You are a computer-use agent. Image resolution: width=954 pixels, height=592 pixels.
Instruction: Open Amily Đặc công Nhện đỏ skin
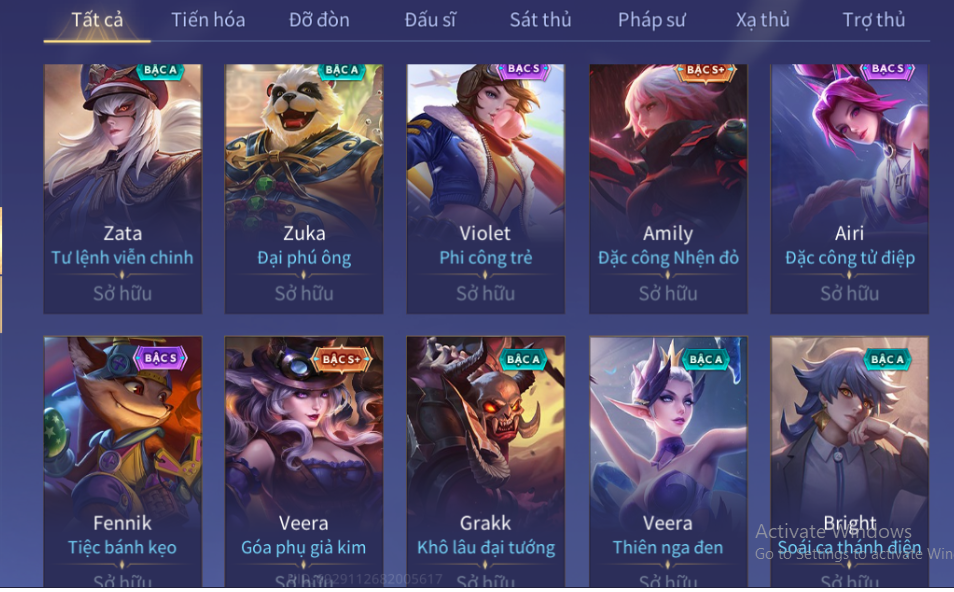(668, 189)
